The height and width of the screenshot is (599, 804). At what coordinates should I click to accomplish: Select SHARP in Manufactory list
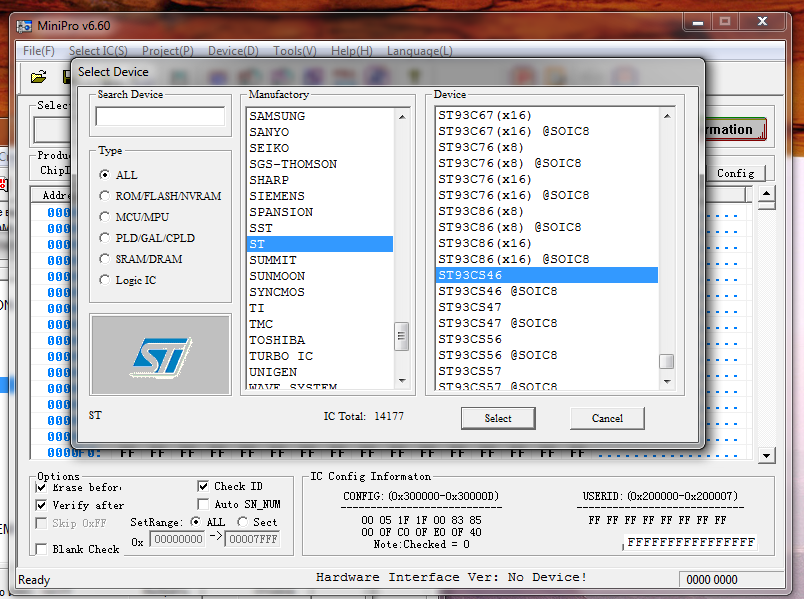tap(320, 180)
